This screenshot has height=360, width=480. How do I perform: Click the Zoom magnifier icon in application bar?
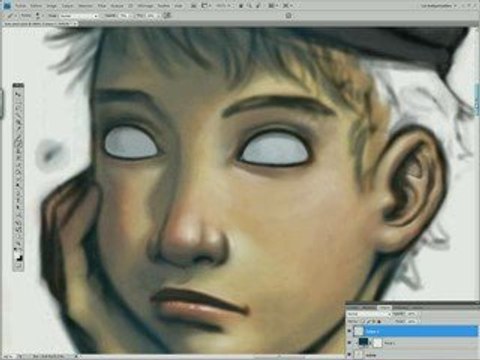pos(249,6)
